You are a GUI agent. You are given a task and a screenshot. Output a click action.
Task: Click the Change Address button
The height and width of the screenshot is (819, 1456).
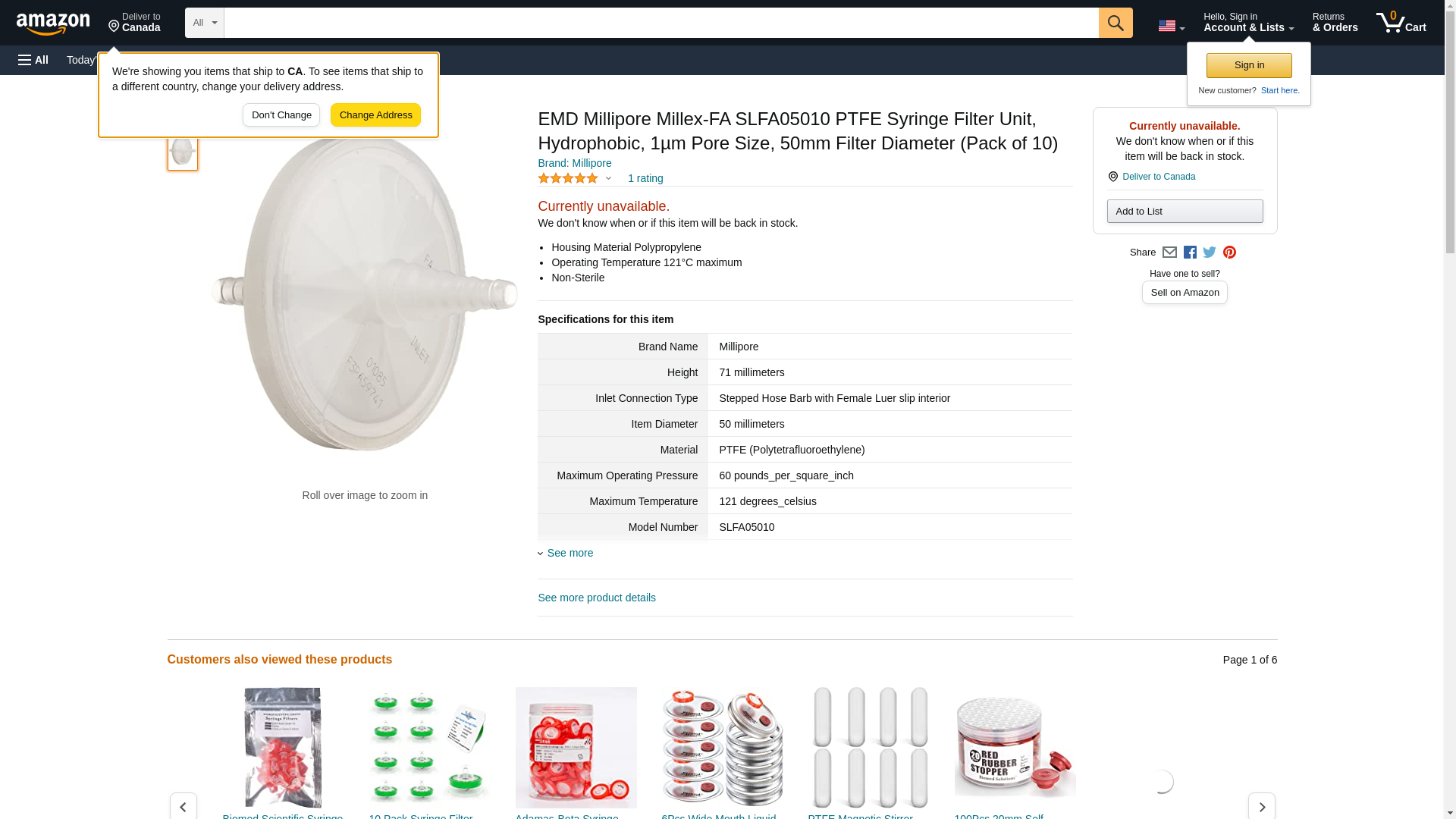click(375, 115)
